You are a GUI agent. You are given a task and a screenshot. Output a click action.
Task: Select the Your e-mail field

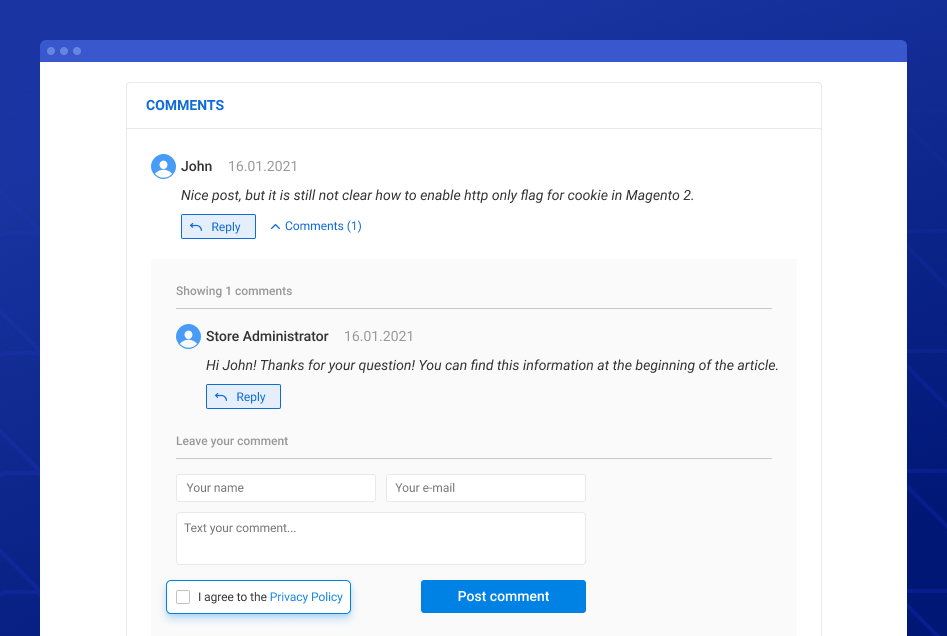(x=485, y=487)
